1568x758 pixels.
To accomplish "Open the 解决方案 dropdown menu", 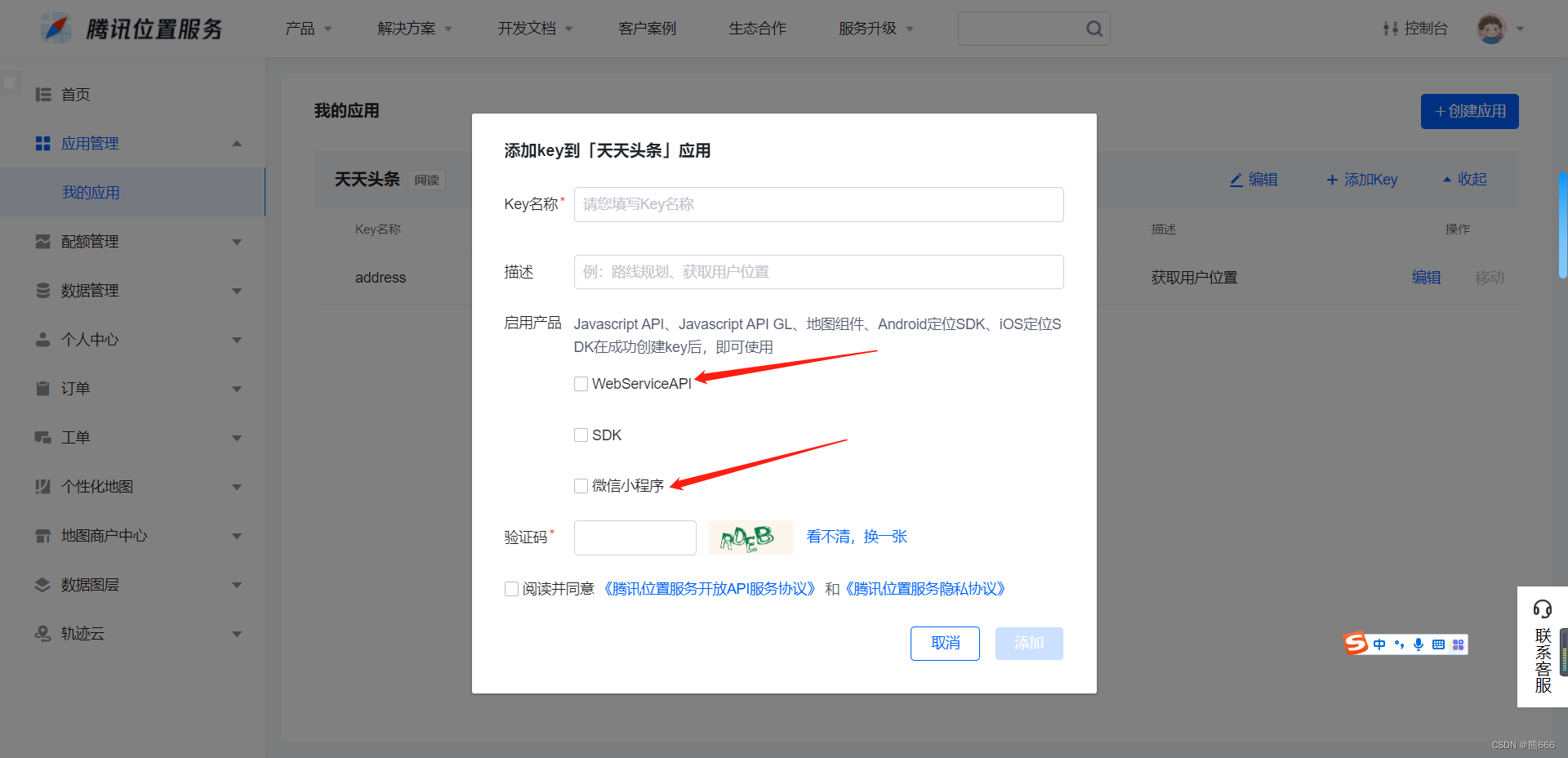I will tap(414, 29).
